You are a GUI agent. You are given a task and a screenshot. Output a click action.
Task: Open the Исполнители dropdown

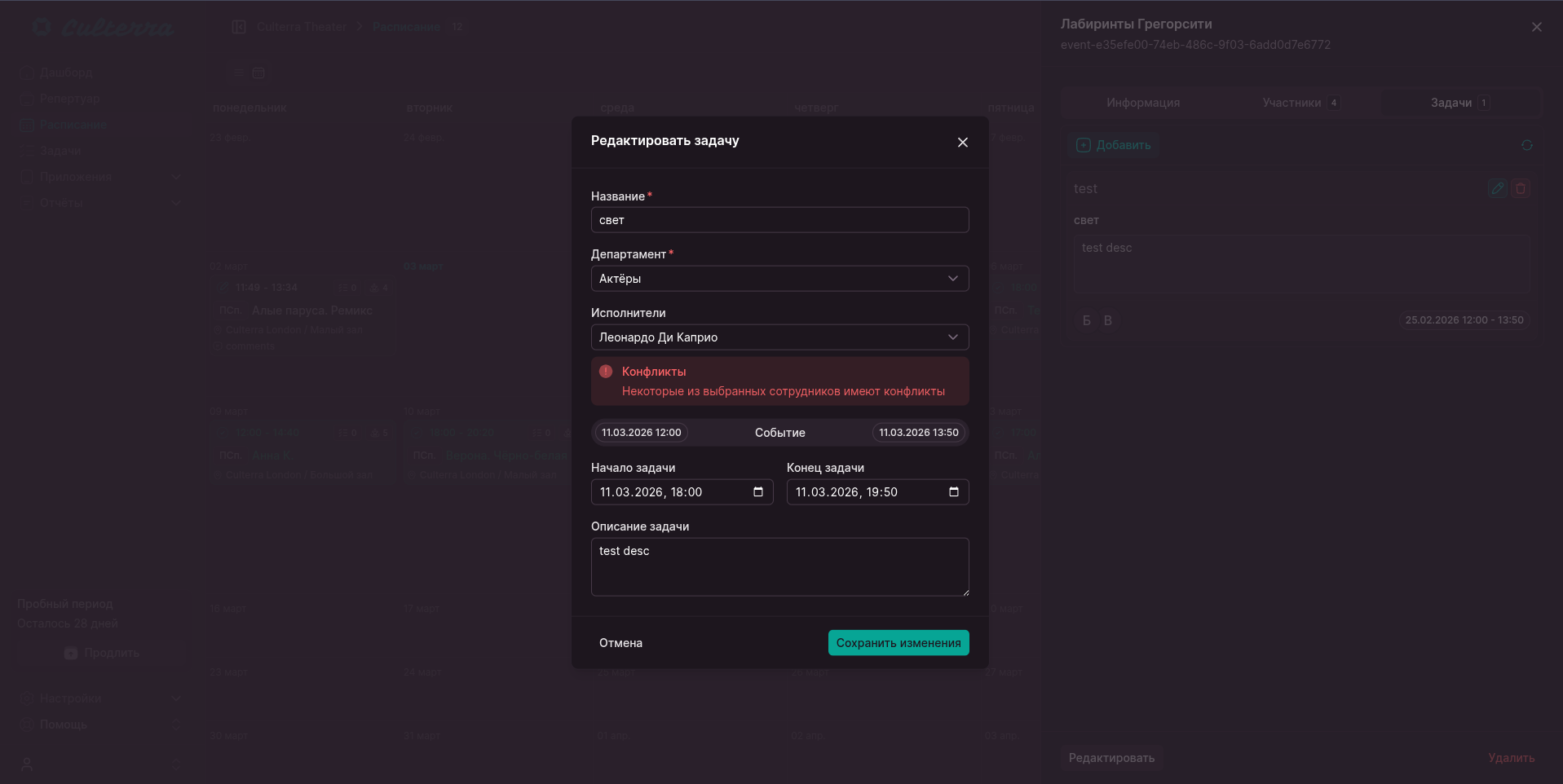coord(779,337)
